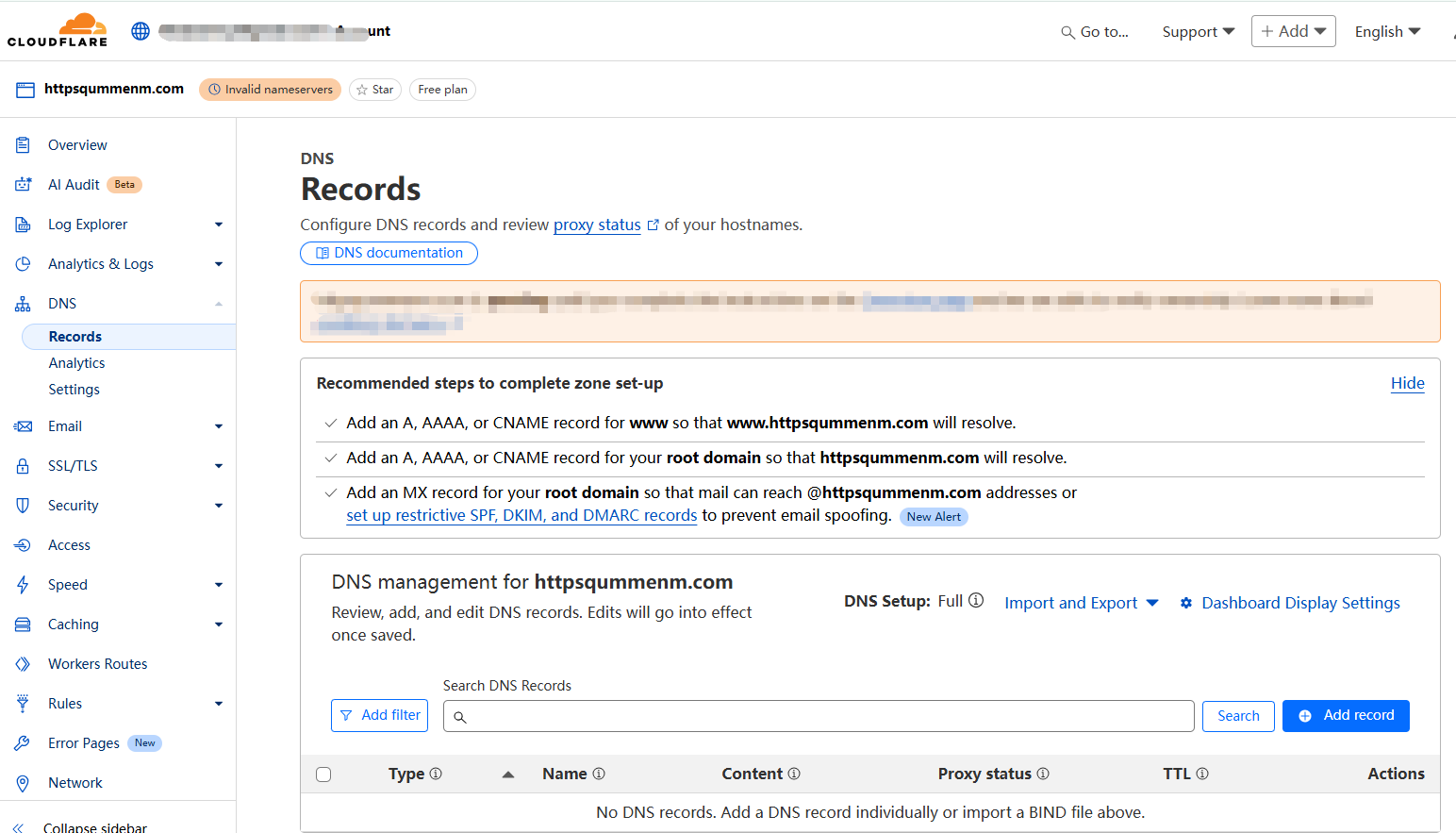1456x833 pixels.
Task: Open DNS documentation link
Action: point(389,253)
